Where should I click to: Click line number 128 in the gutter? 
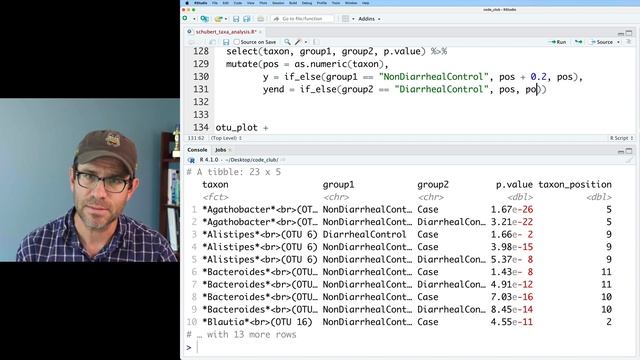(x=201, y=51)
